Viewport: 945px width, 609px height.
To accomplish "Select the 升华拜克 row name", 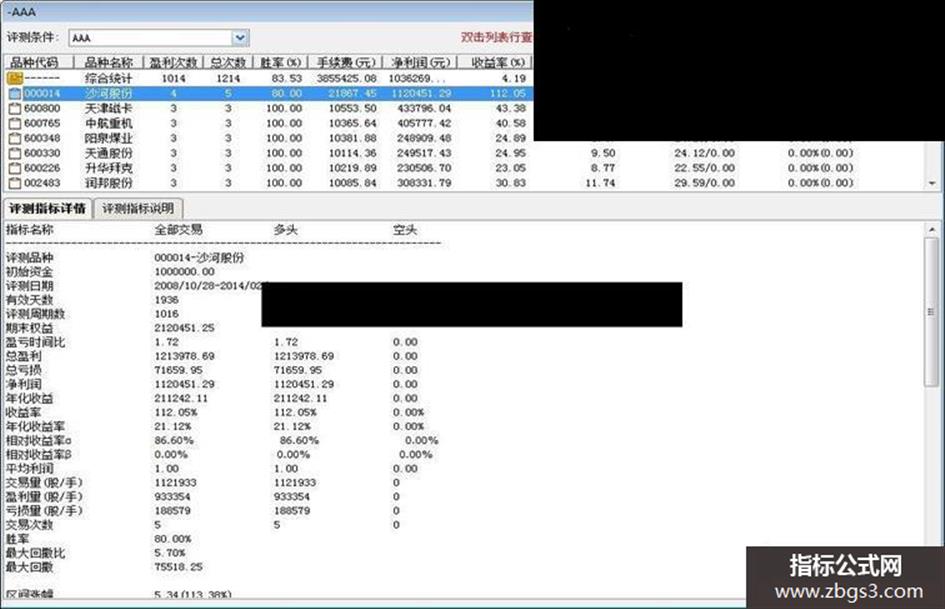I will 108,168.
